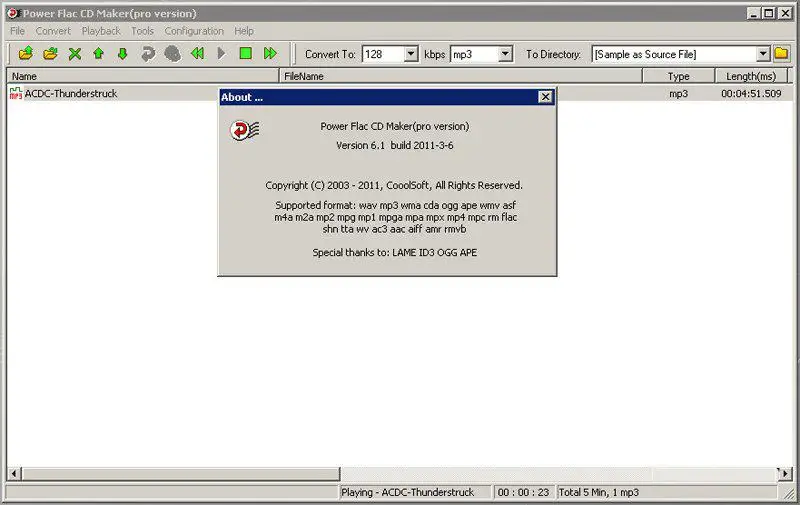The image size is (800, 505).
Task: Sort list by the Length(ms) column header
Action: (x=751, y=76)
